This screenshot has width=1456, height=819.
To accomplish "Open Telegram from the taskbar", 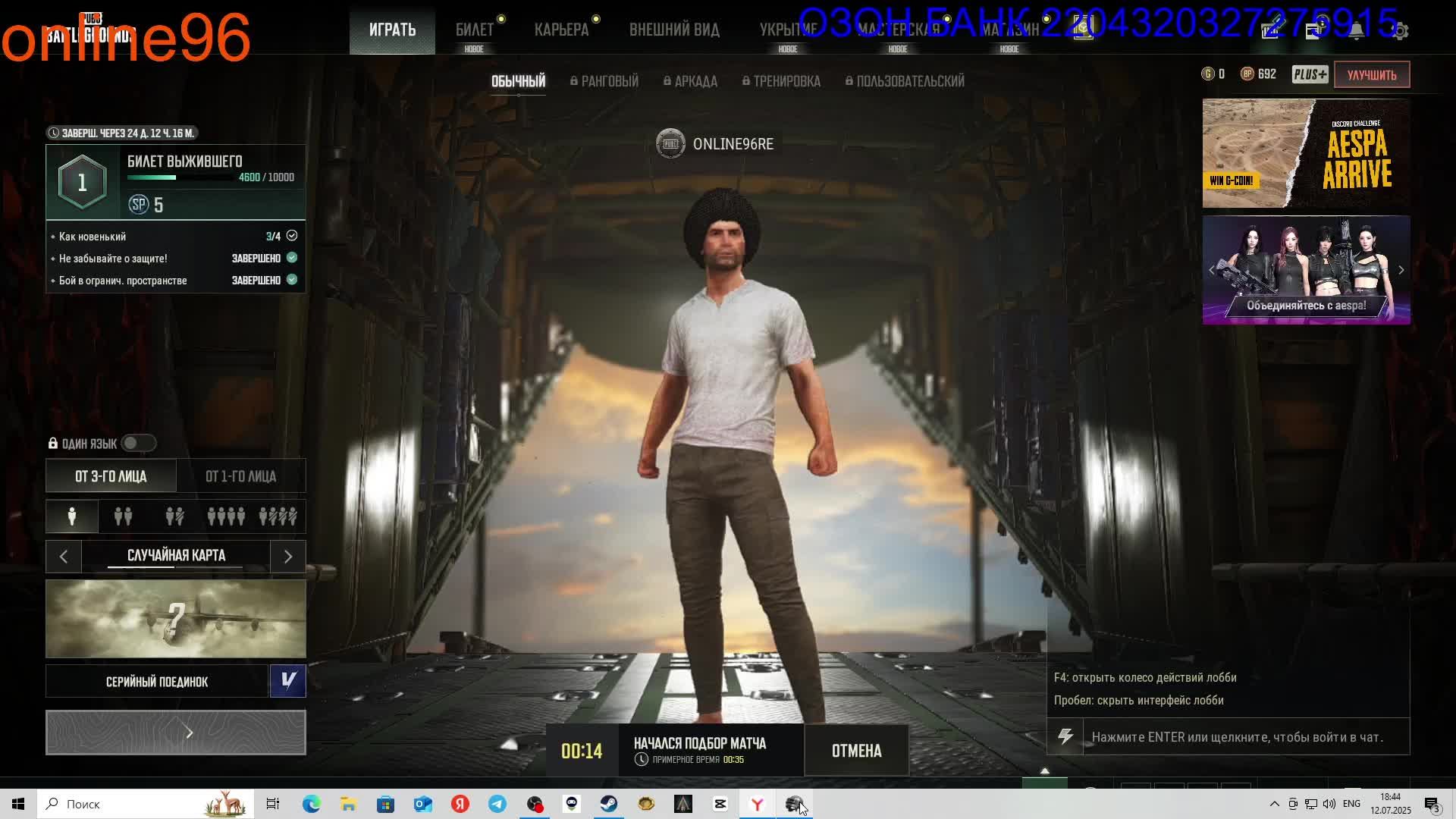I will (x=497, y=804).
